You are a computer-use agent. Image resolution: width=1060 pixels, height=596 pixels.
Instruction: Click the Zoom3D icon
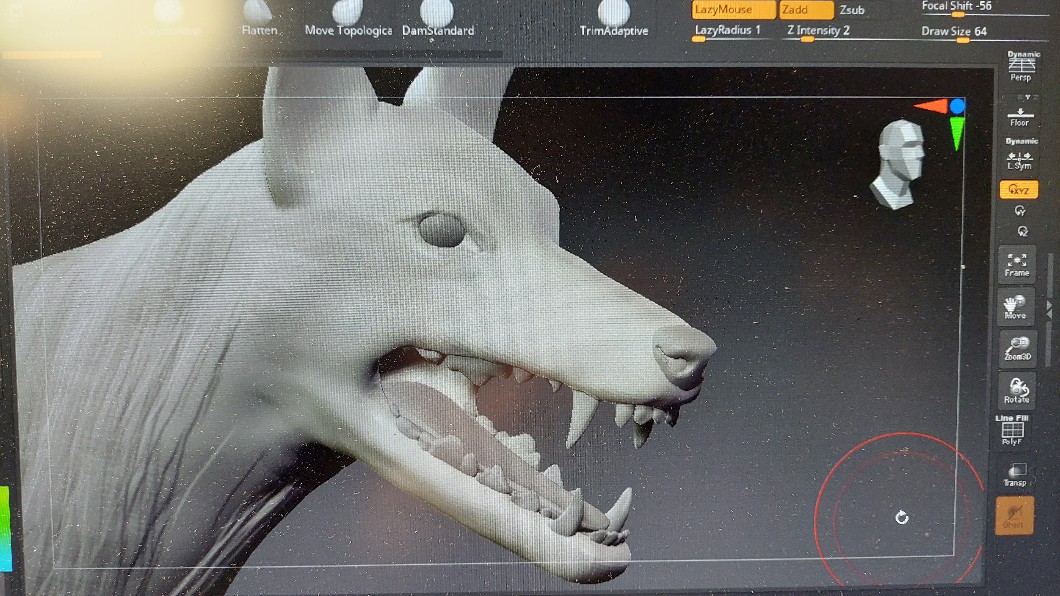coord(1017,349)
